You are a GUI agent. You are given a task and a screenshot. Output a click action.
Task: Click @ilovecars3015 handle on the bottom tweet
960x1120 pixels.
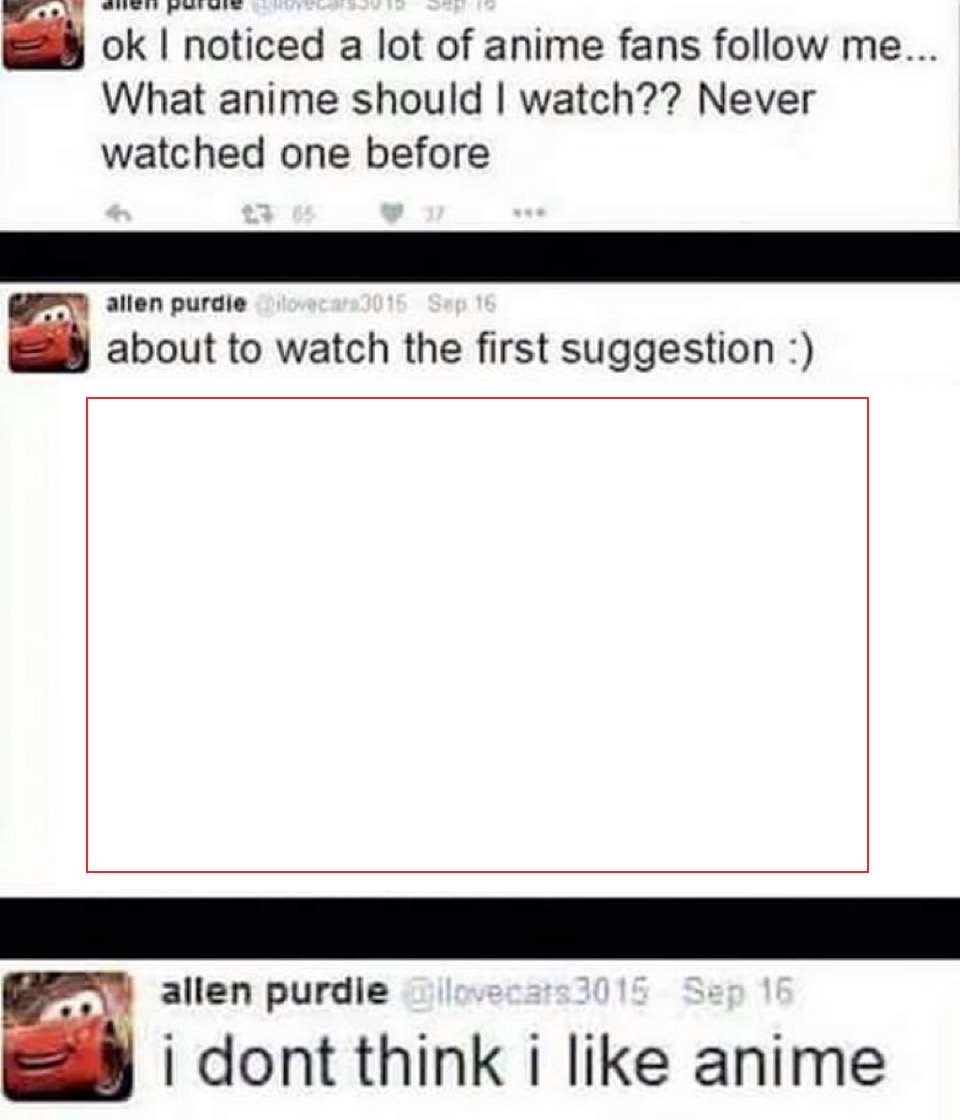(x=526, y=991)
